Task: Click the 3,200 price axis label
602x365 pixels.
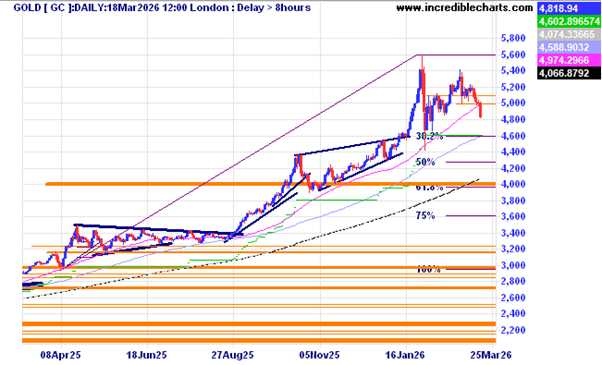Action: tap(513, 249)
